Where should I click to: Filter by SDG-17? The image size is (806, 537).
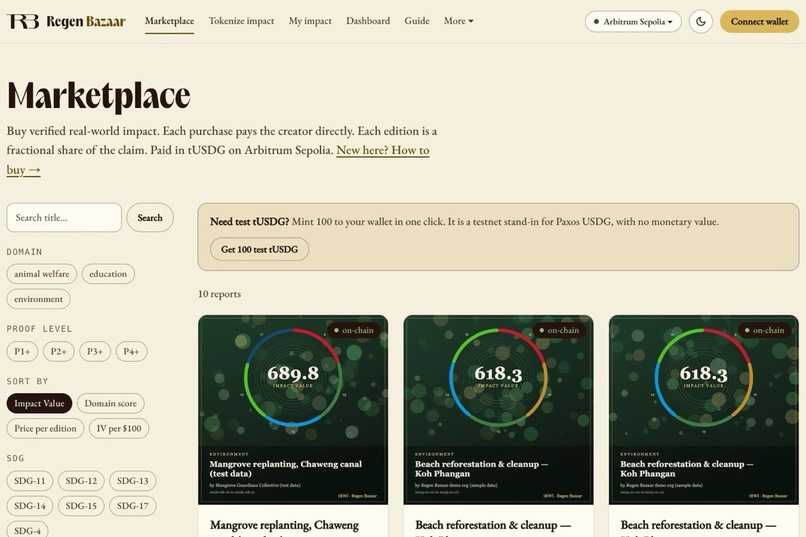[133, 506]
